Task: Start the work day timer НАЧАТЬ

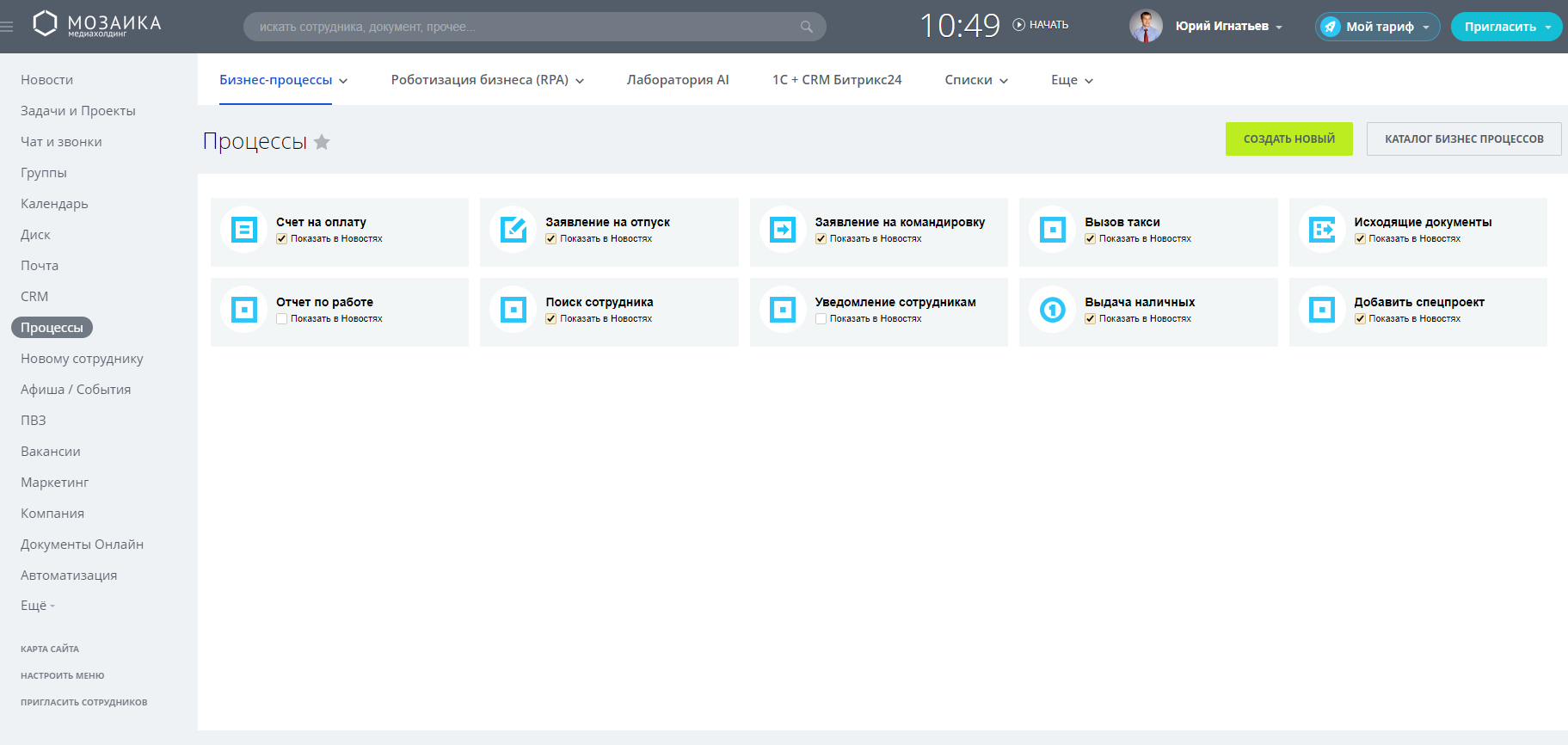Action: (1041, 25)
